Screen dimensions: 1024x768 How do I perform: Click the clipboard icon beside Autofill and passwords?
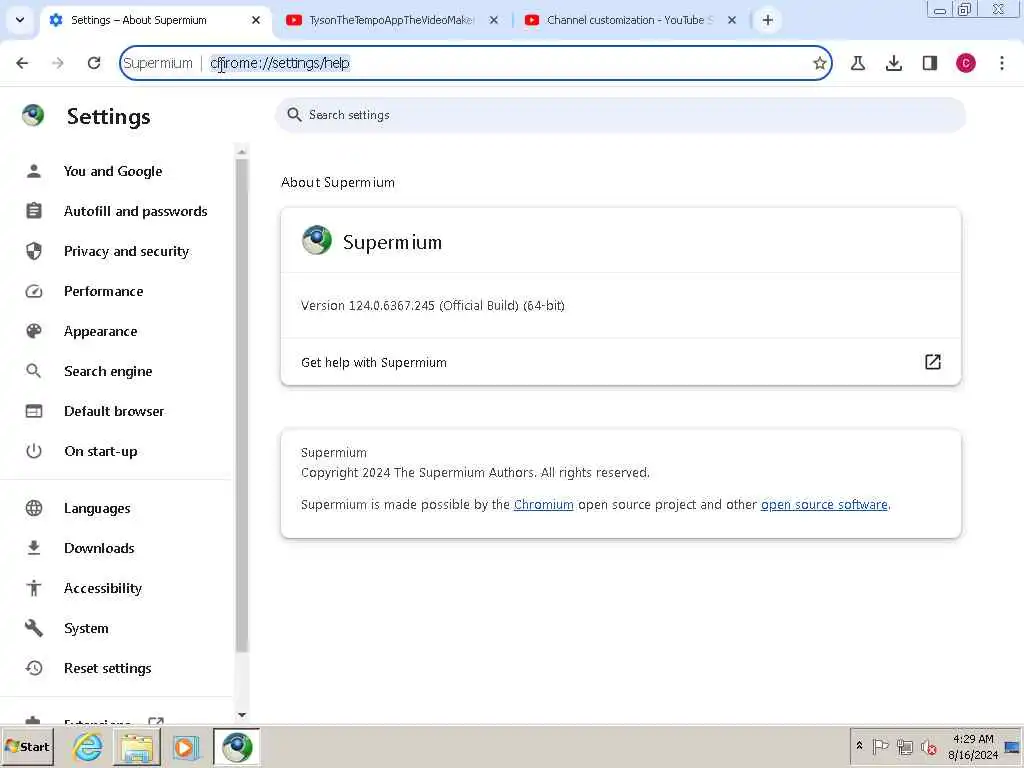tap(34, 211)
